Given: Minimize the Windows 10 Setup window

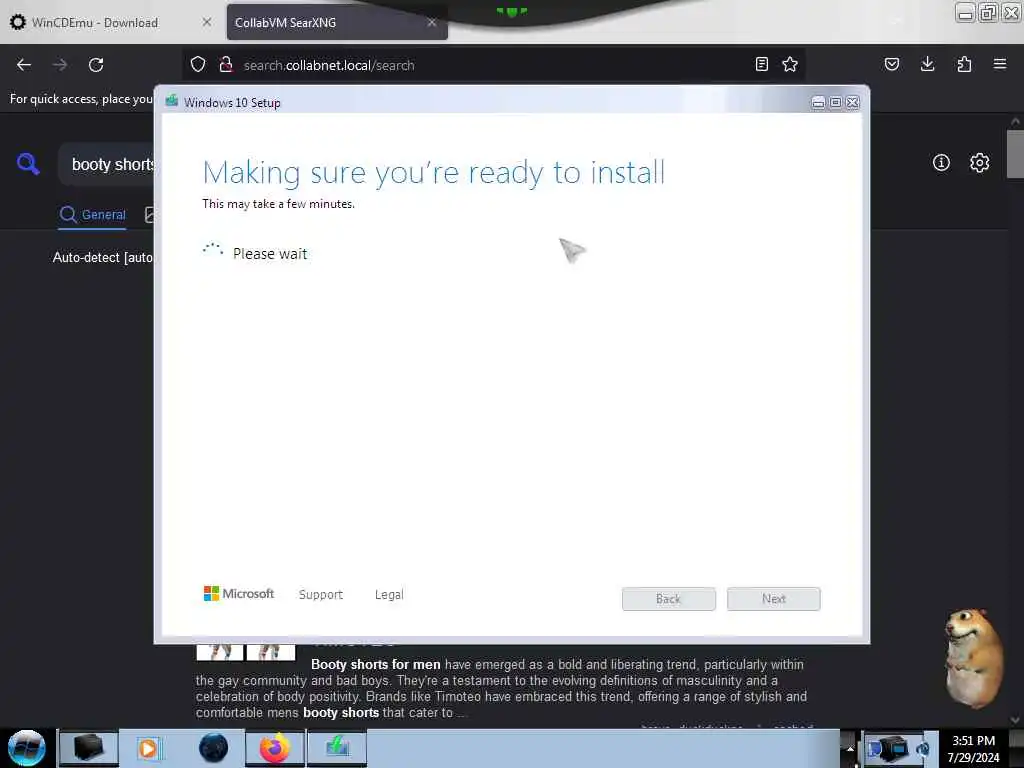Looking at the screenshot, I should tap(818, 103).
